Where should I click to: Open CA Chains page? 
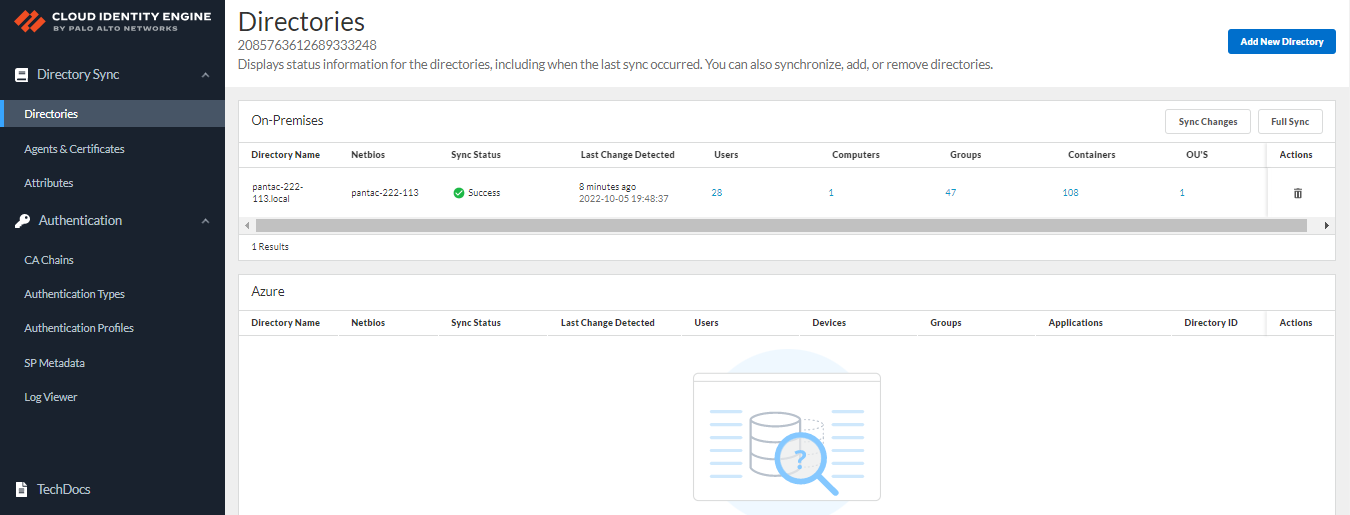pos(49,260)
